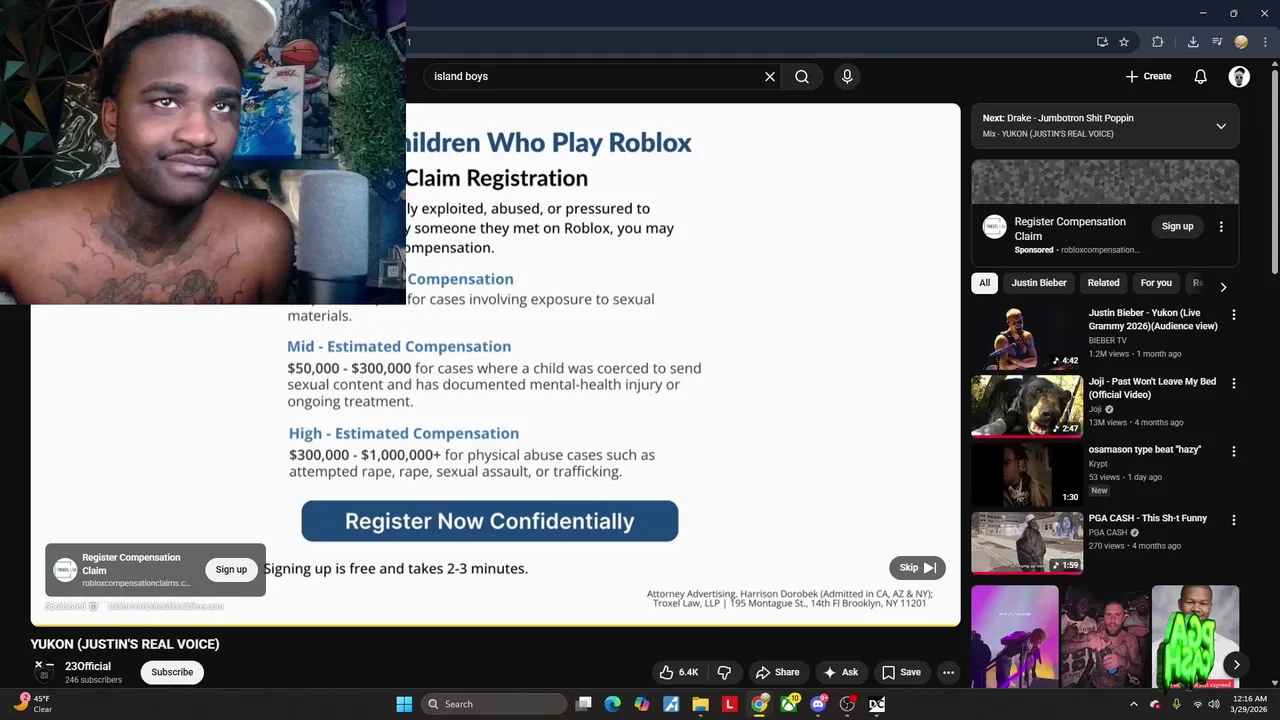
Task: Install app icon in address bar
Action: pos(1102,42)
